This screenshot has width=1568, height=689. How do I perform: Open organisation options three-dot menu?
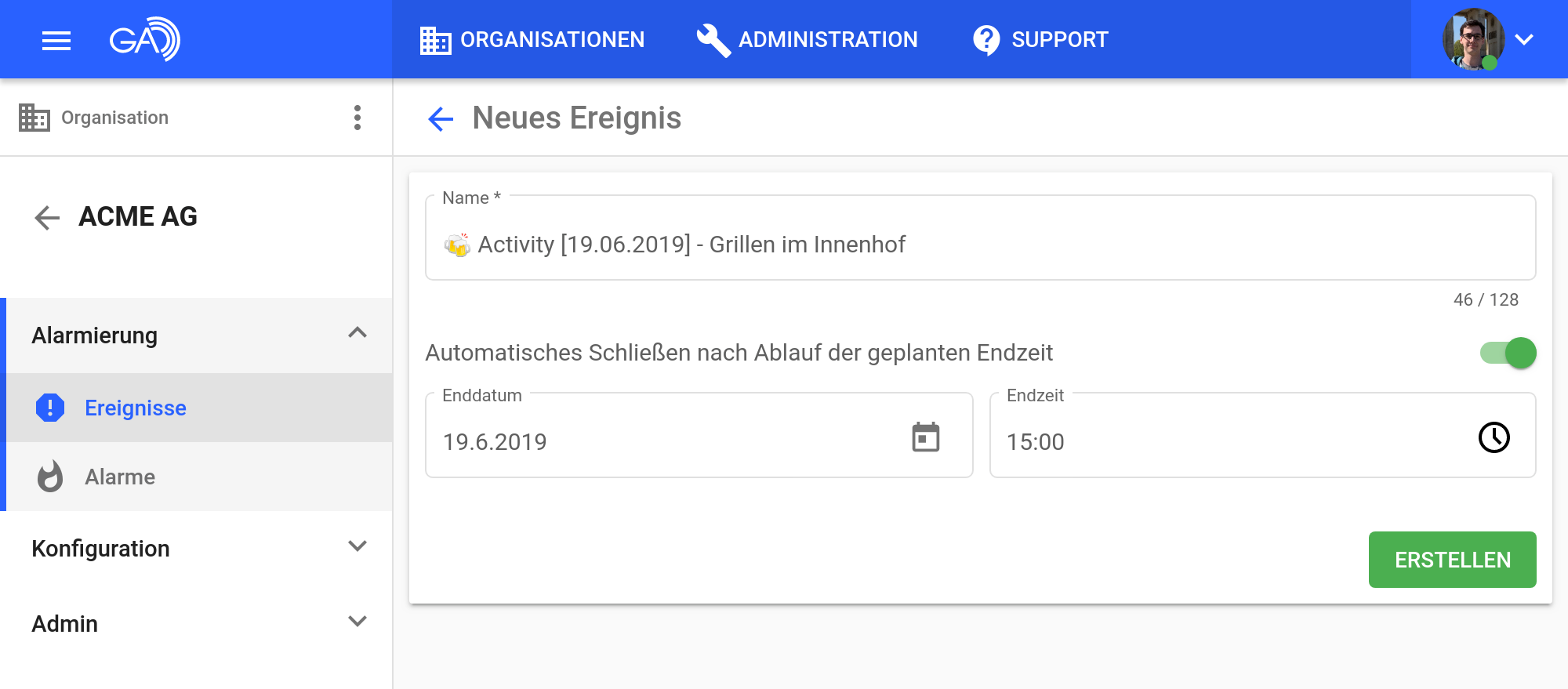(x=358, y=118)
